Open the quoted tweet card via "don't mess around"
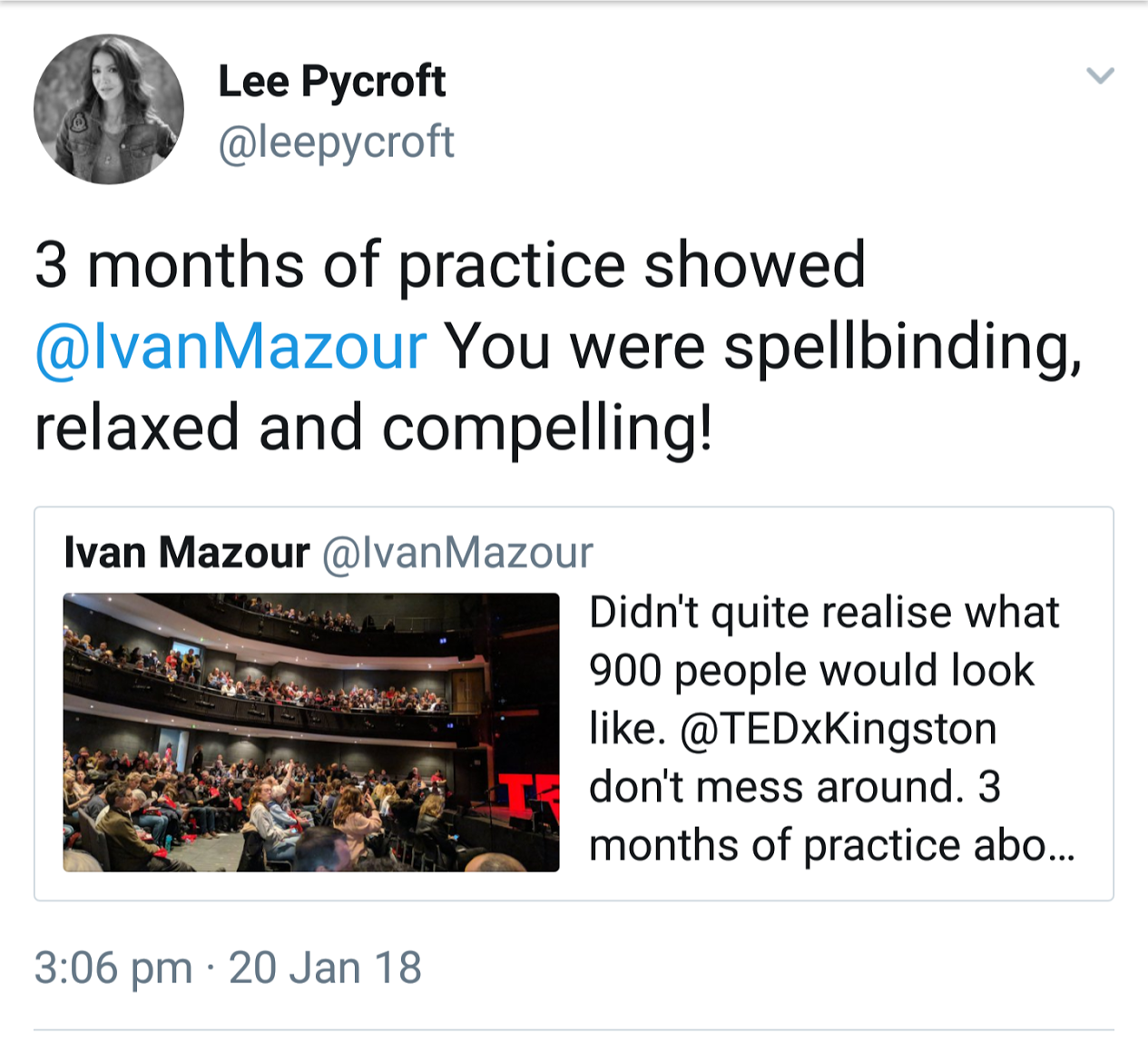The height and width of the screenshot is (1043, 1148). point(776,787)
